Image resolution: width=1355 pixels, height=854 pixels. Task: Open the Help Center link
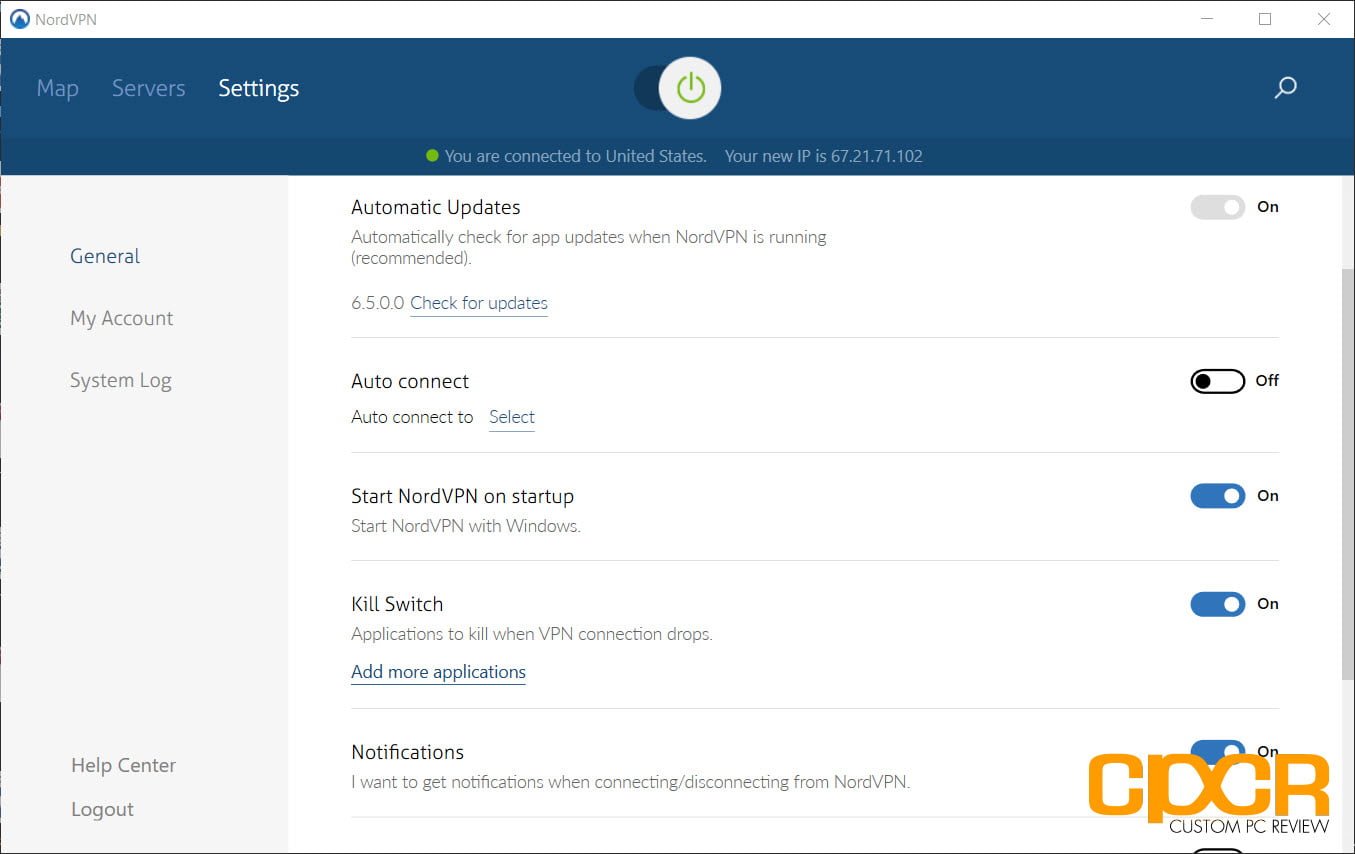pos(123,765)
